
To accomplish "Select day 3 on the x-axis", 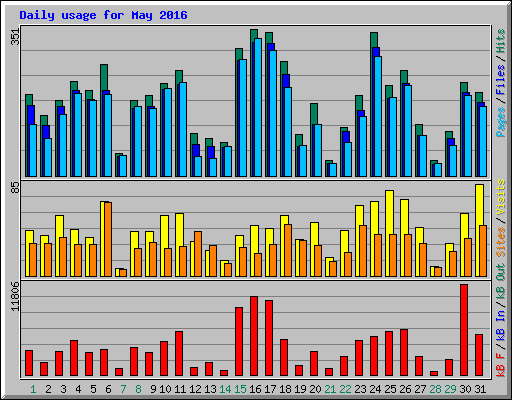I will [x=63, y=389].
